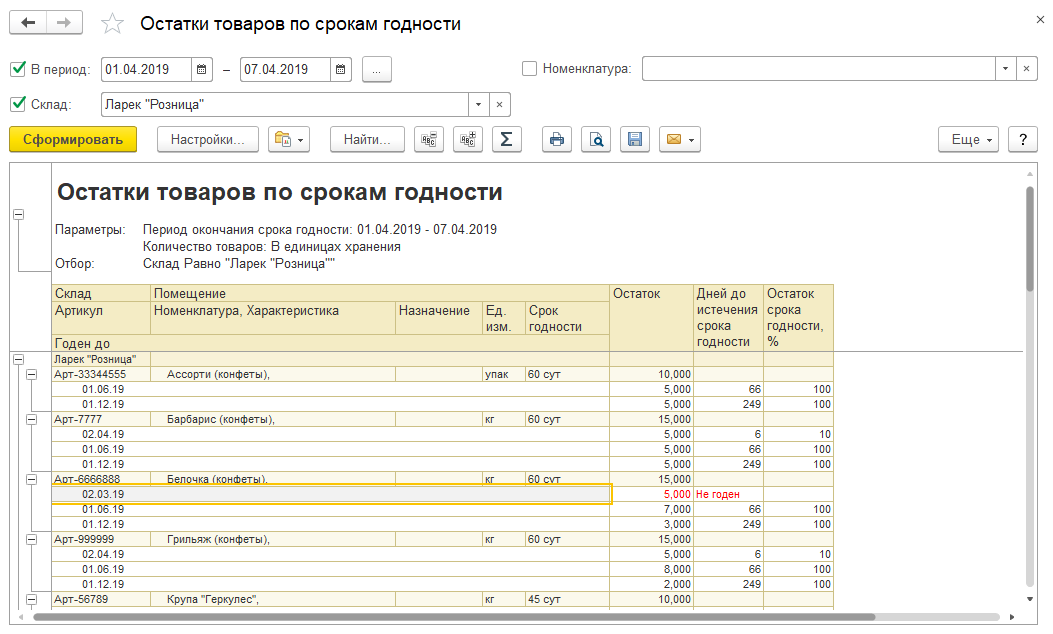
Task: Click the collapse all groups icon
Action: [429, 140]
